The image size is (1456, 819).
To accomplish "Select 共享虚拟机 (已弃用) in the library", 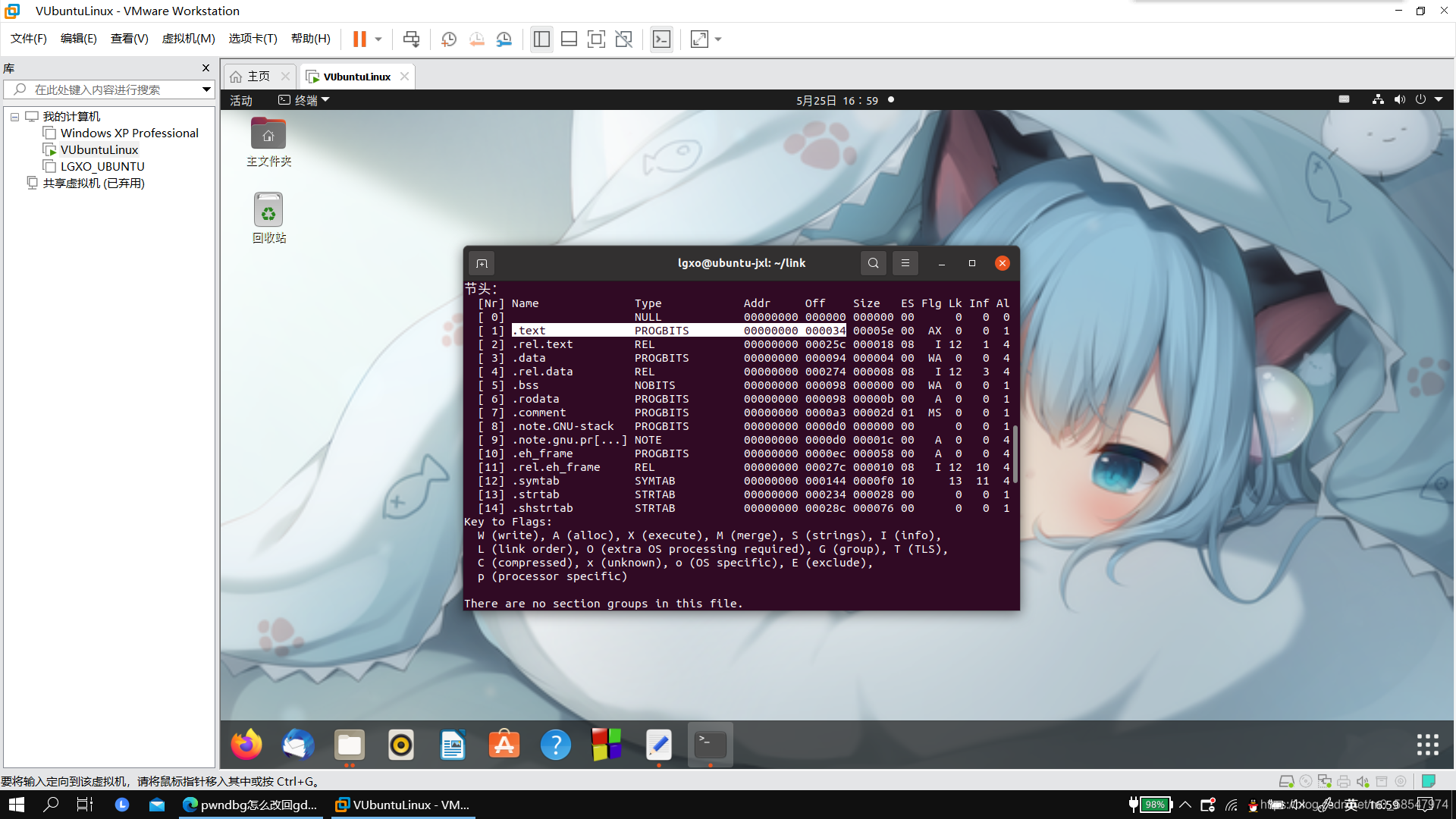I will click(93, 184).
